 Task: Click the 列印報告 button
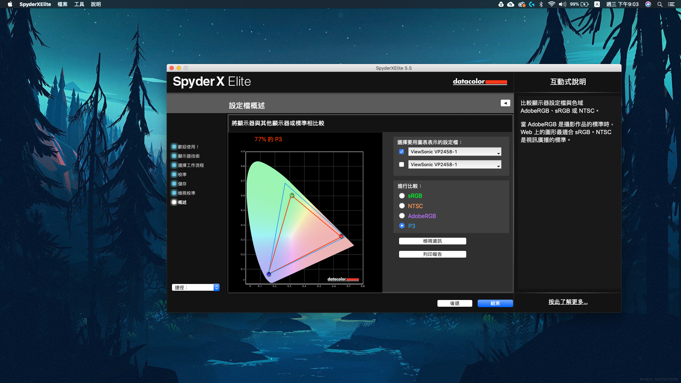(432, 254)
